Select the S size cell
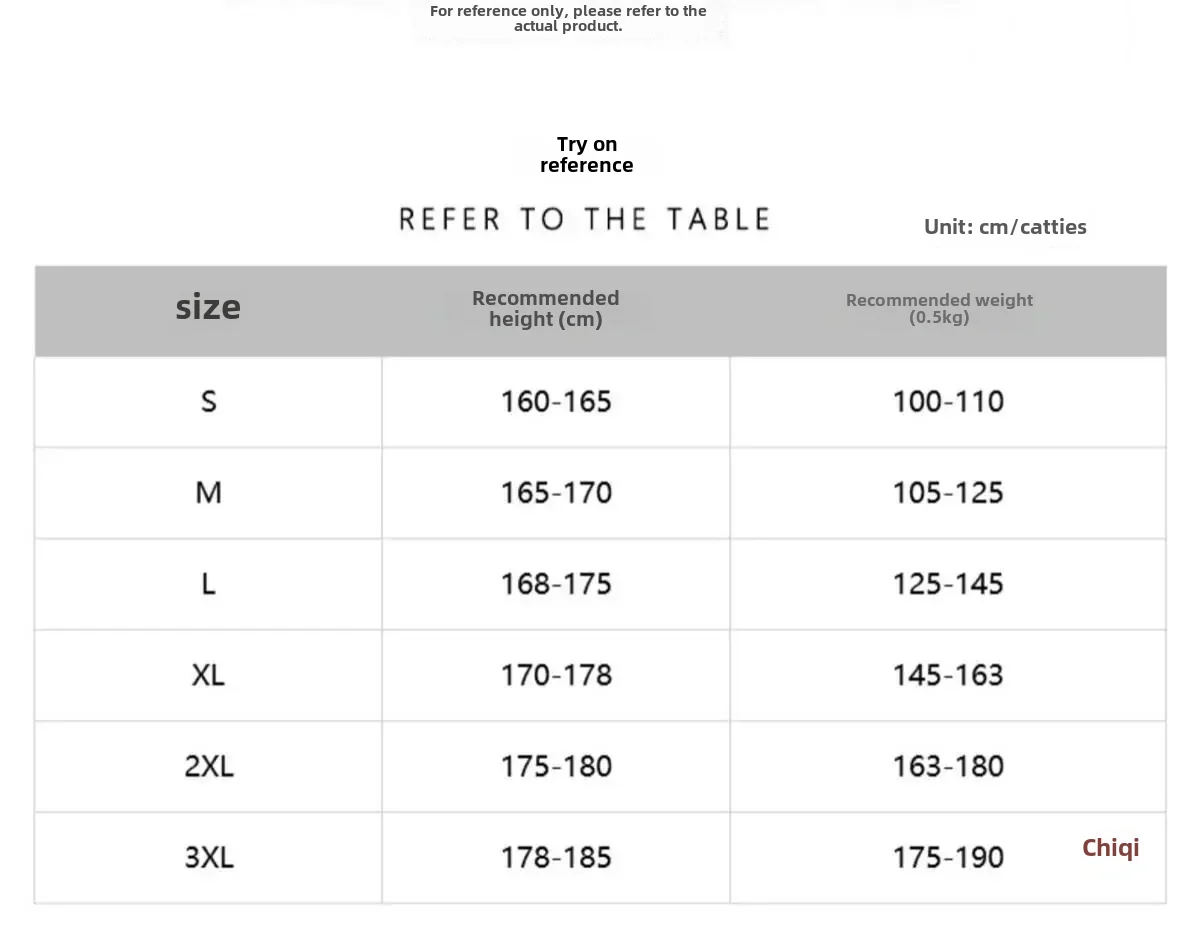This screenshot has height=929, width=1200. pos(208,402)
